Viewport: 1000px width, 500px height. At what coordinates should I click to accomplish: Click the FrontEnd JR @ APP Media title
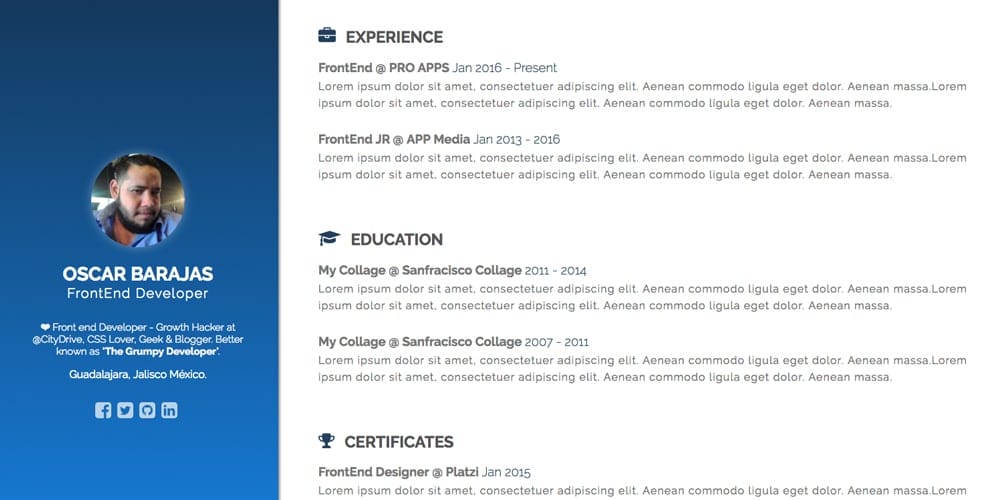[x=394, y=139]
